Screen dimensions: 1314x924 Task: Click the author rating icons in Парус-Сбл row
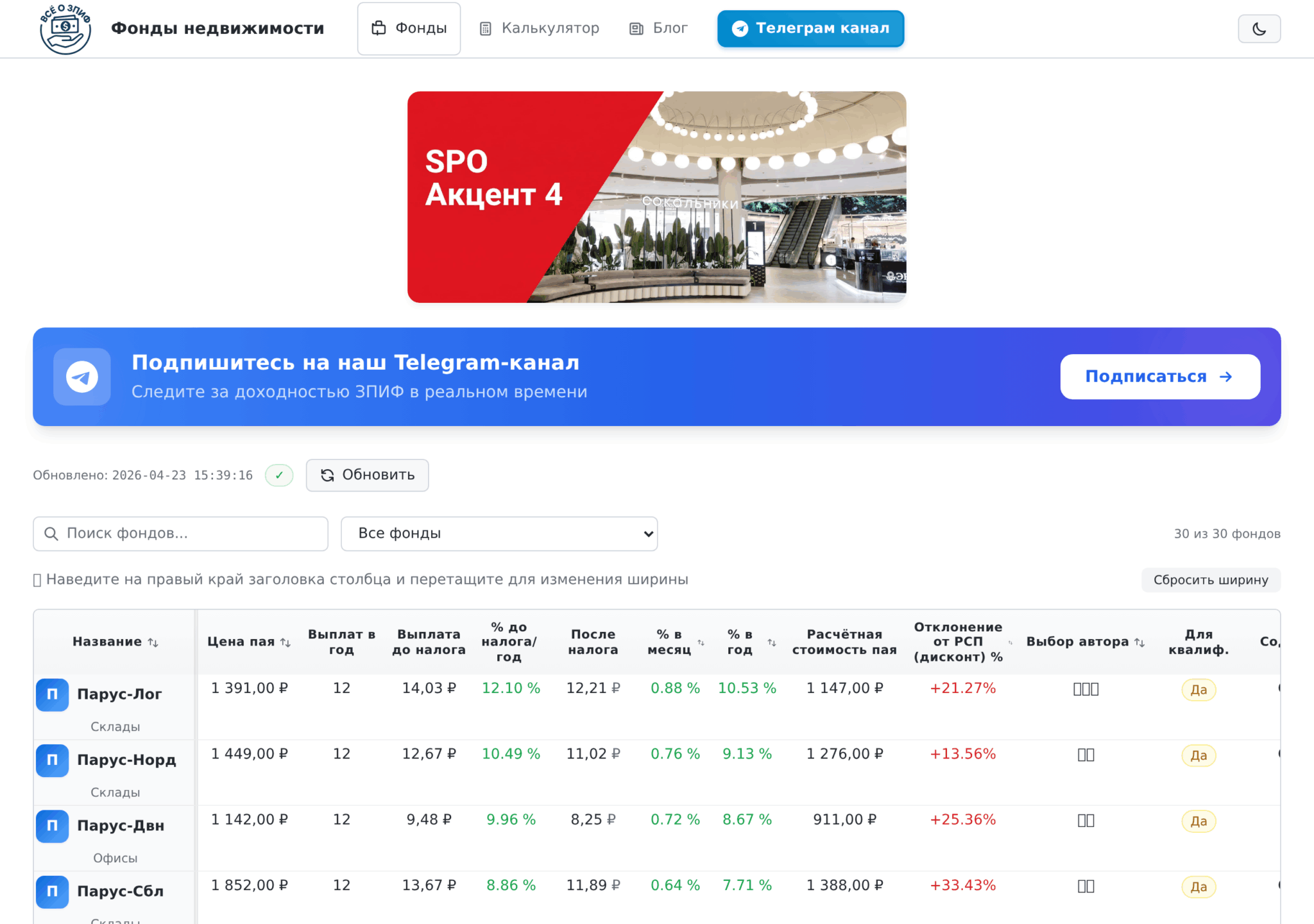1086,887
